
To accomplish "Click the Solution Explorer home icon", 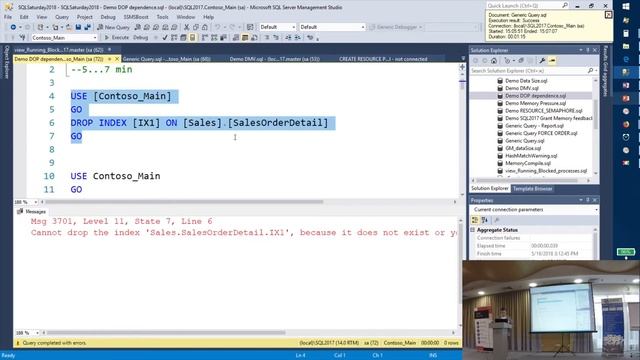I will click(x=494, y=60).
